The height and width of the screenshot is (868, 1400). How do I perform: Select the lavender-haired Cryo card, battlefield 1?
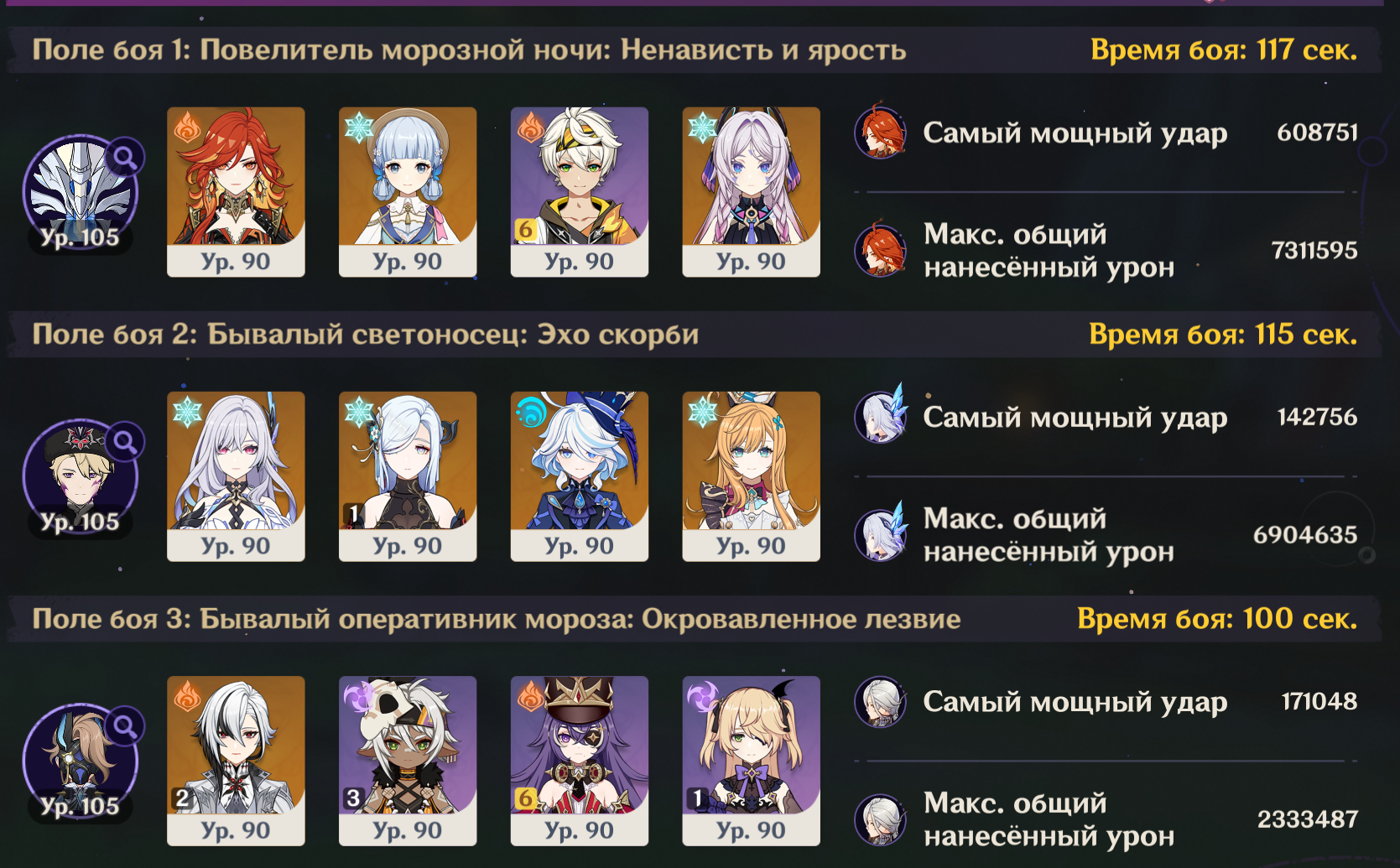[752, 192]
